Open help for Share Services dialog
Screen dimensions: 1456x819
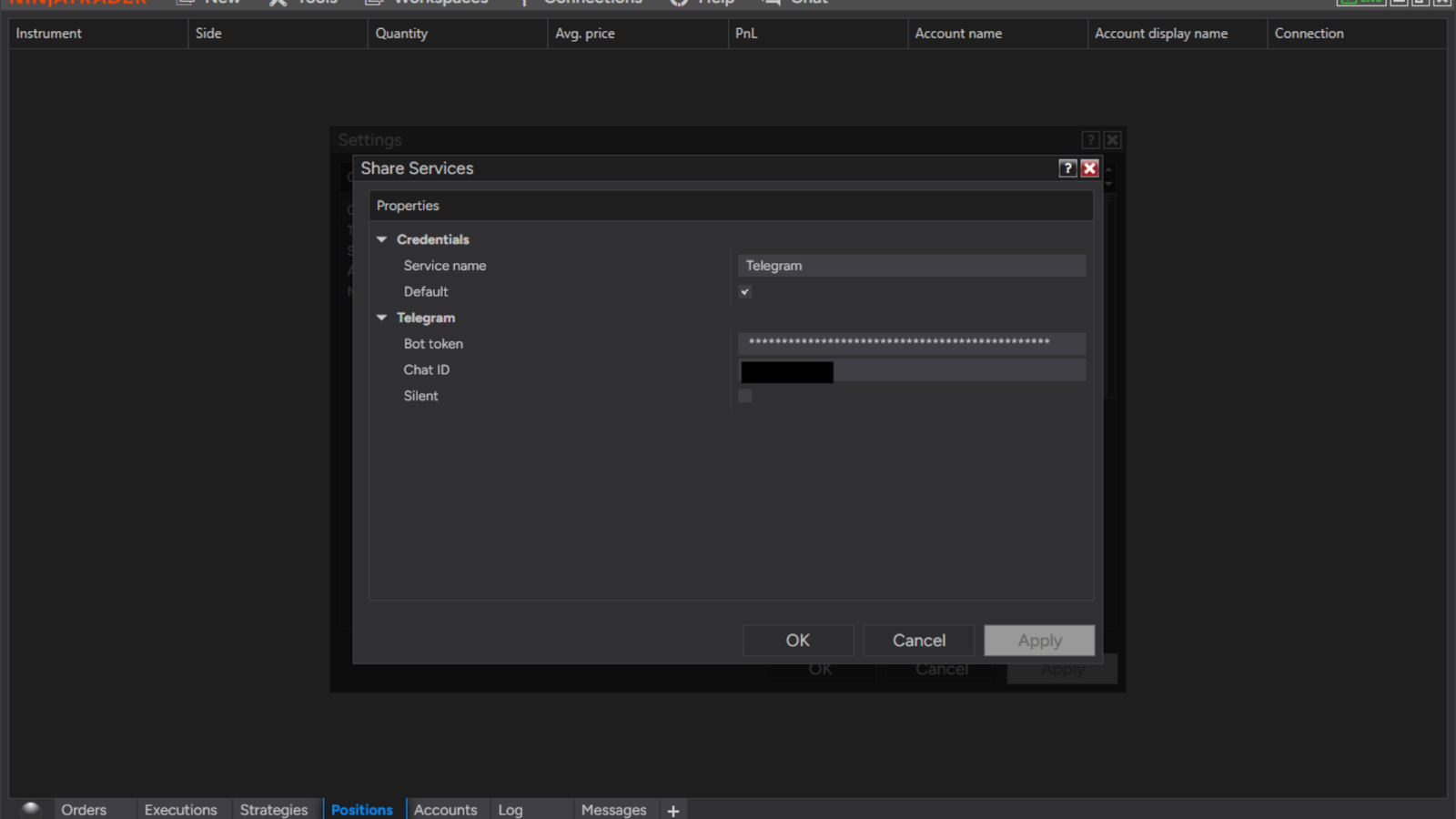point(1067,168)
